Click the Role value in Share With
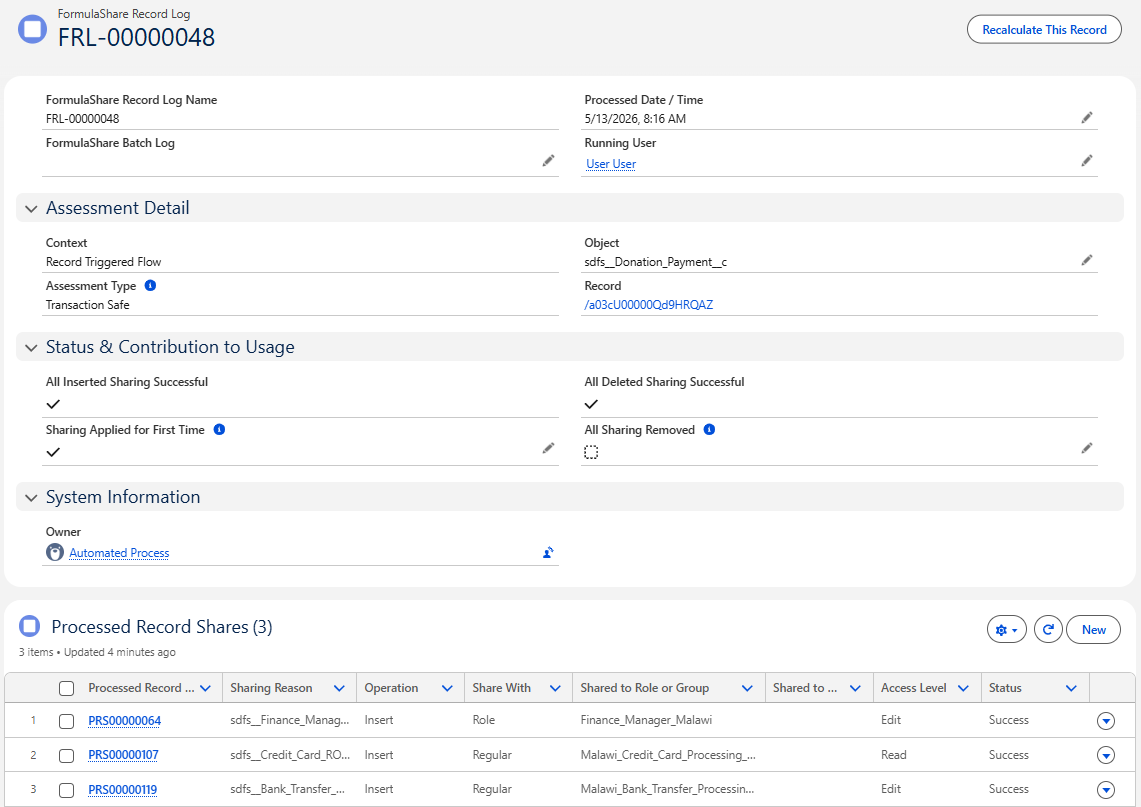Viewport: 1141px width, 807px height. tap(483, 720)
